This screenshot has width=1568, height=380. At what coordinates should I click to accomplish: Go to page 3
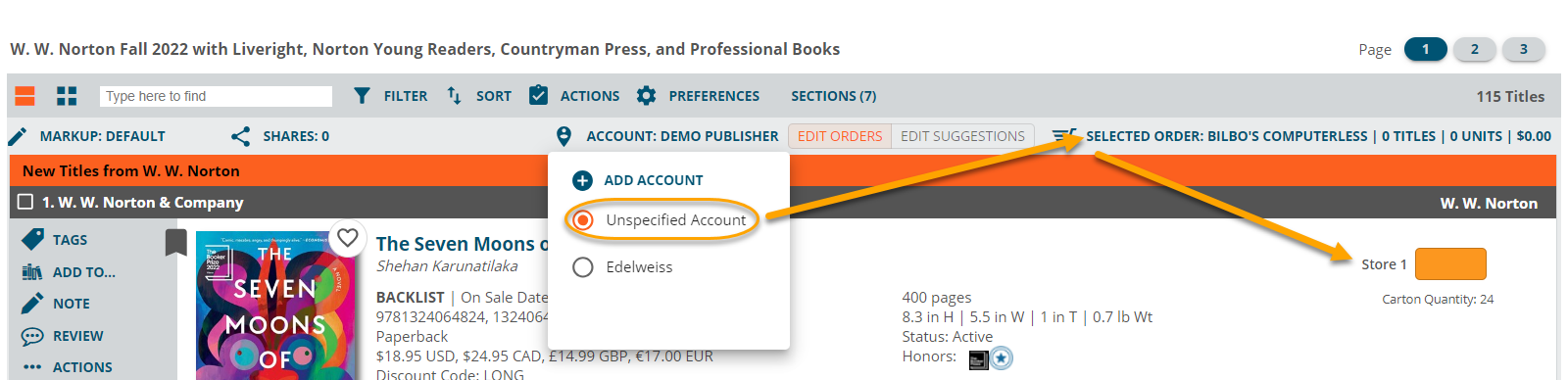1524,49
